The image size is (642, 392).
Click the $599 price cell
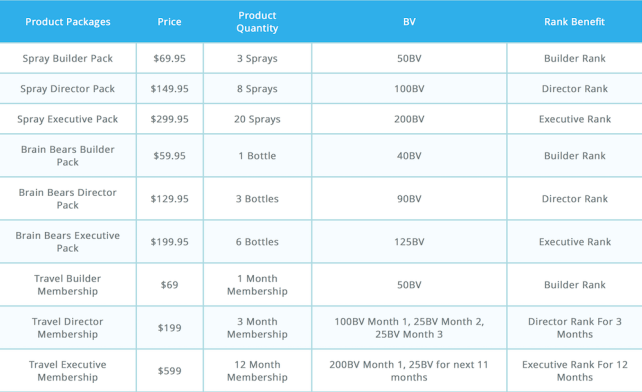170,371
